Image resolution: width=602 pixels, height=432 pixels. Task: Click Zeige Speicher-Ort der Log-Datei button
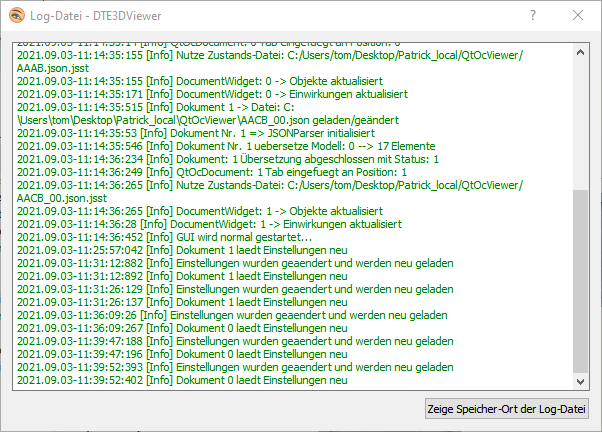click(508, 408)
